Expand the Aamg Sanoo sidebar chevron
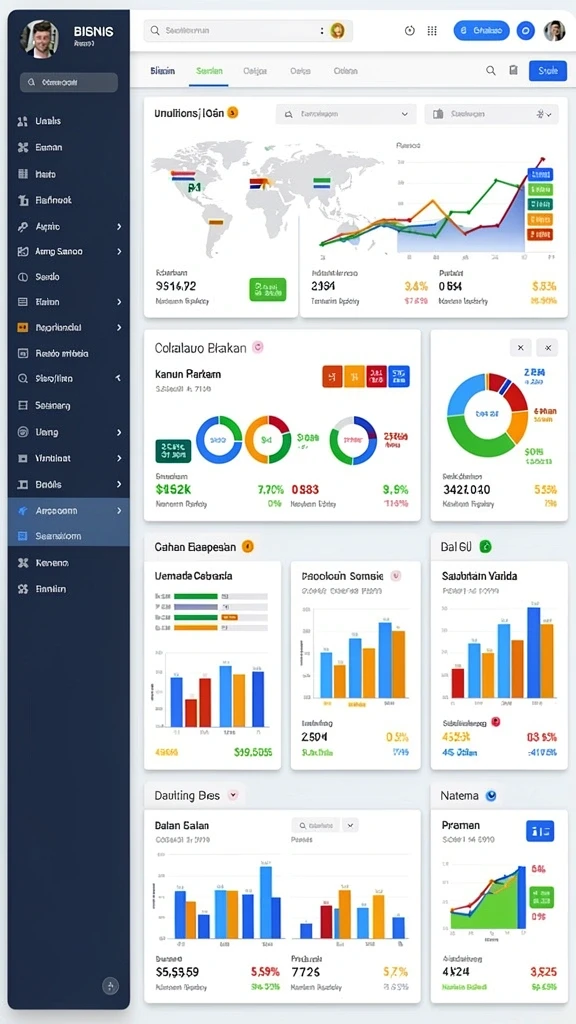The image size is (576, 1024). 119,251
